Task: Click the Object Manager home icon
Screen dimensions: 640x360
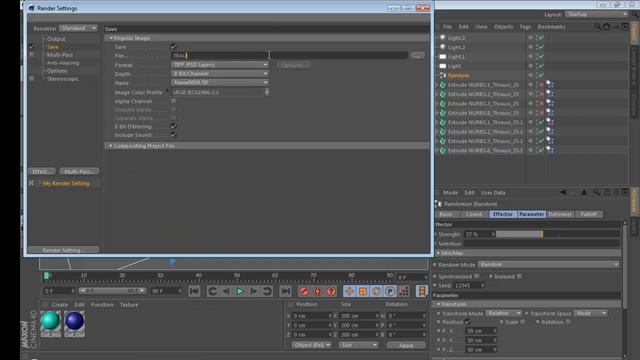Action: pyautogui.click(x=607, y=27)
